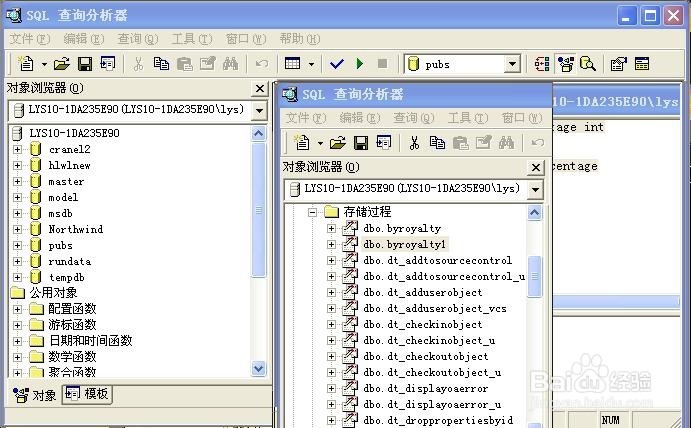The height and width of the screenshot is (428, 691).
Task: Click up arrow of inner tree scrollbar
Action: click(x=535, y=213)
